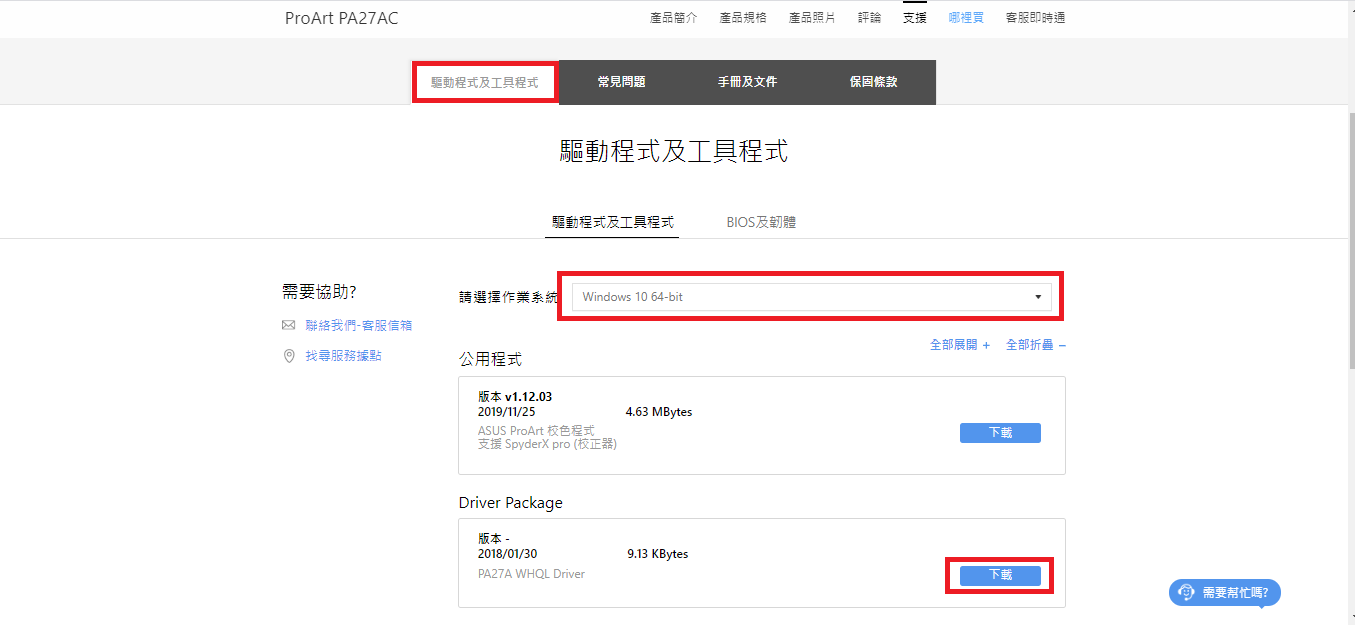Click the 2018/01/30 release date
1355x625 pixels.
pyautogui.click(x=507, y=554)
